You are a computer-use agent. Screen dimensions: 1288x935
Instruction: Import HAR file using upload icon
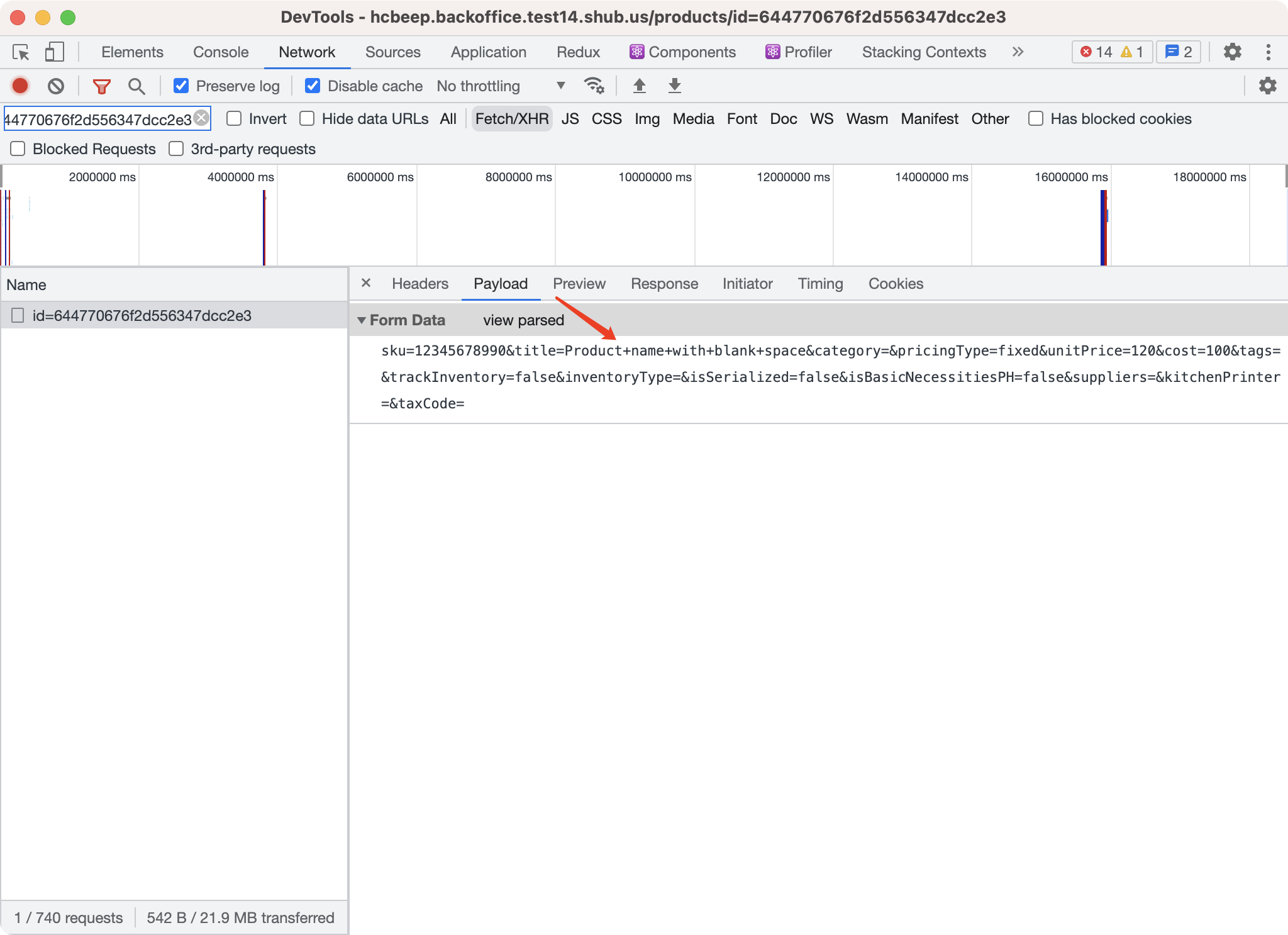[x=640, y=86]
